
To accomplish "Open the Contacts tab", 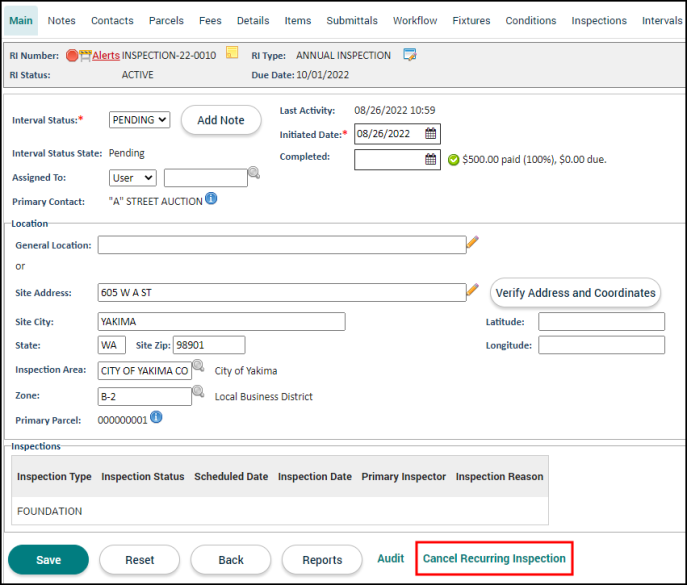I will (112, 21).
